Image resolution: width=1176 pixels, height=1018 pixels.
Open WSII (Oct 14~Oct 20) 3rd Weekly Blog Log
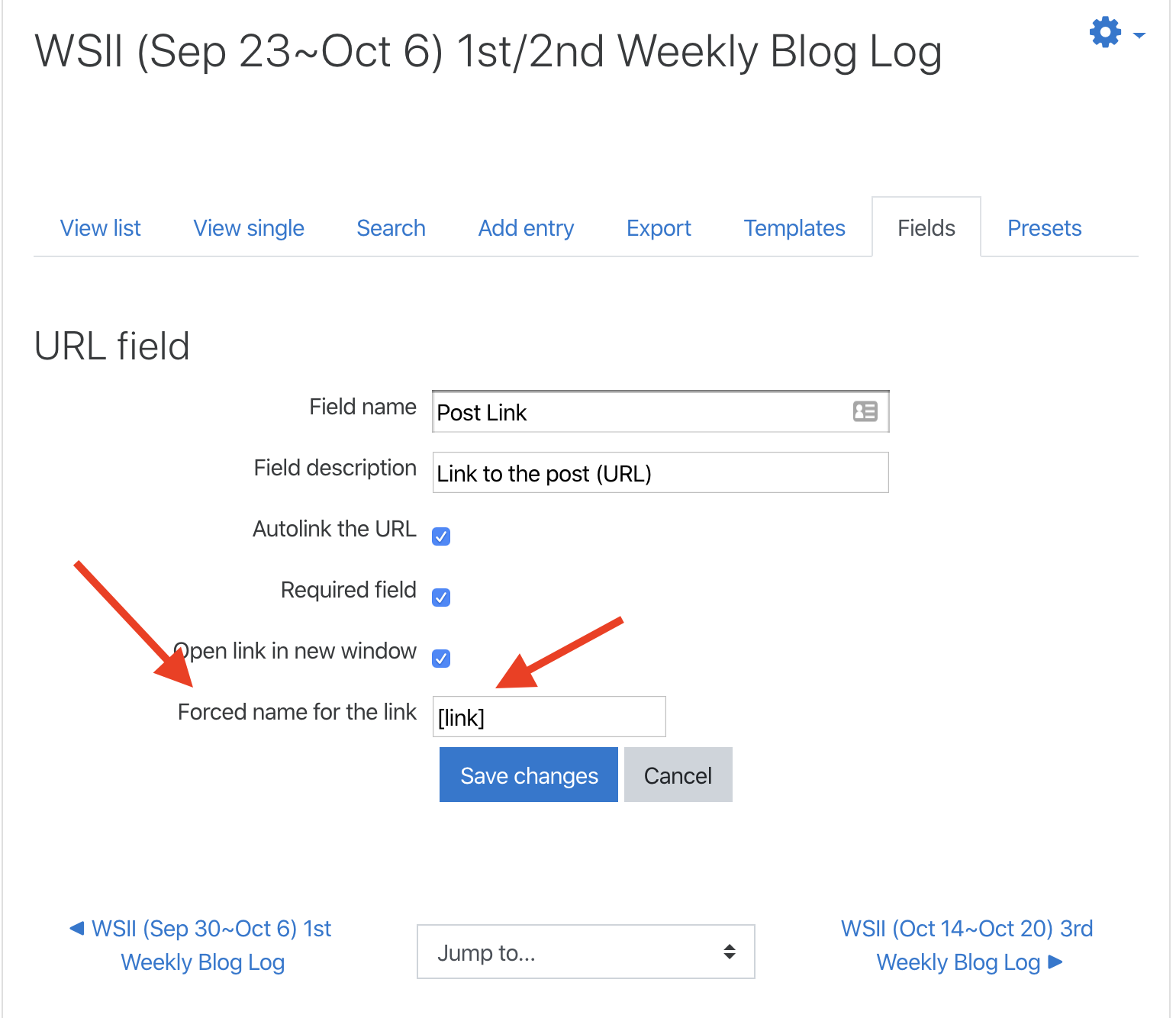point(966,945)
